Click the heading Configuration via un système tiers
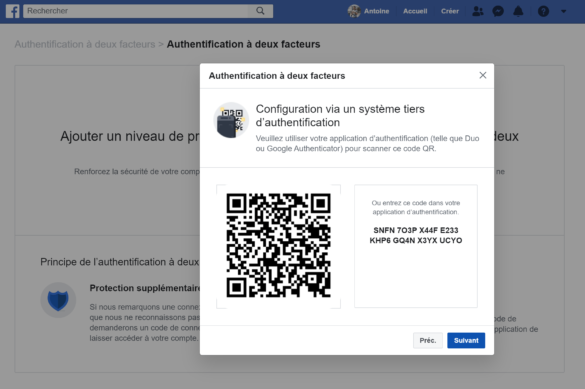This screenshot has width=585, height=389. click(340, 109)
